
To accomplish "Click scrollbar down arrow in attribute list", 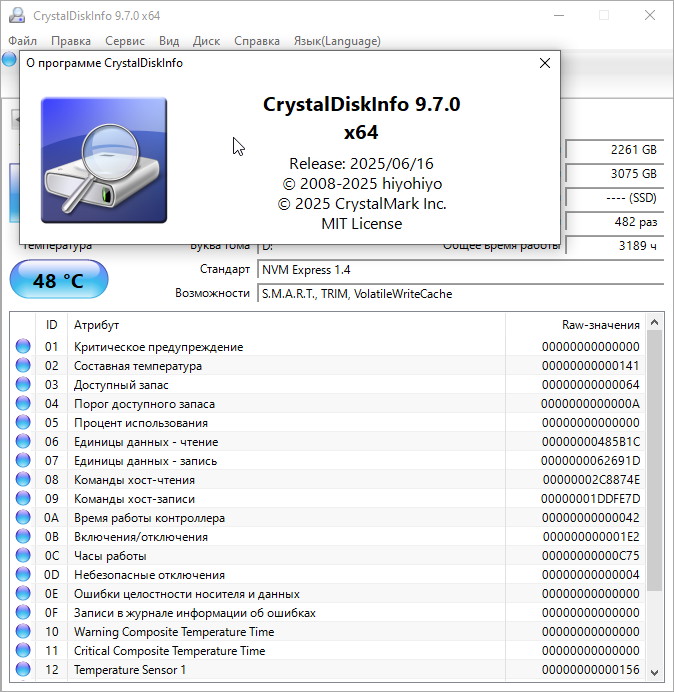I will click(655, 673).
